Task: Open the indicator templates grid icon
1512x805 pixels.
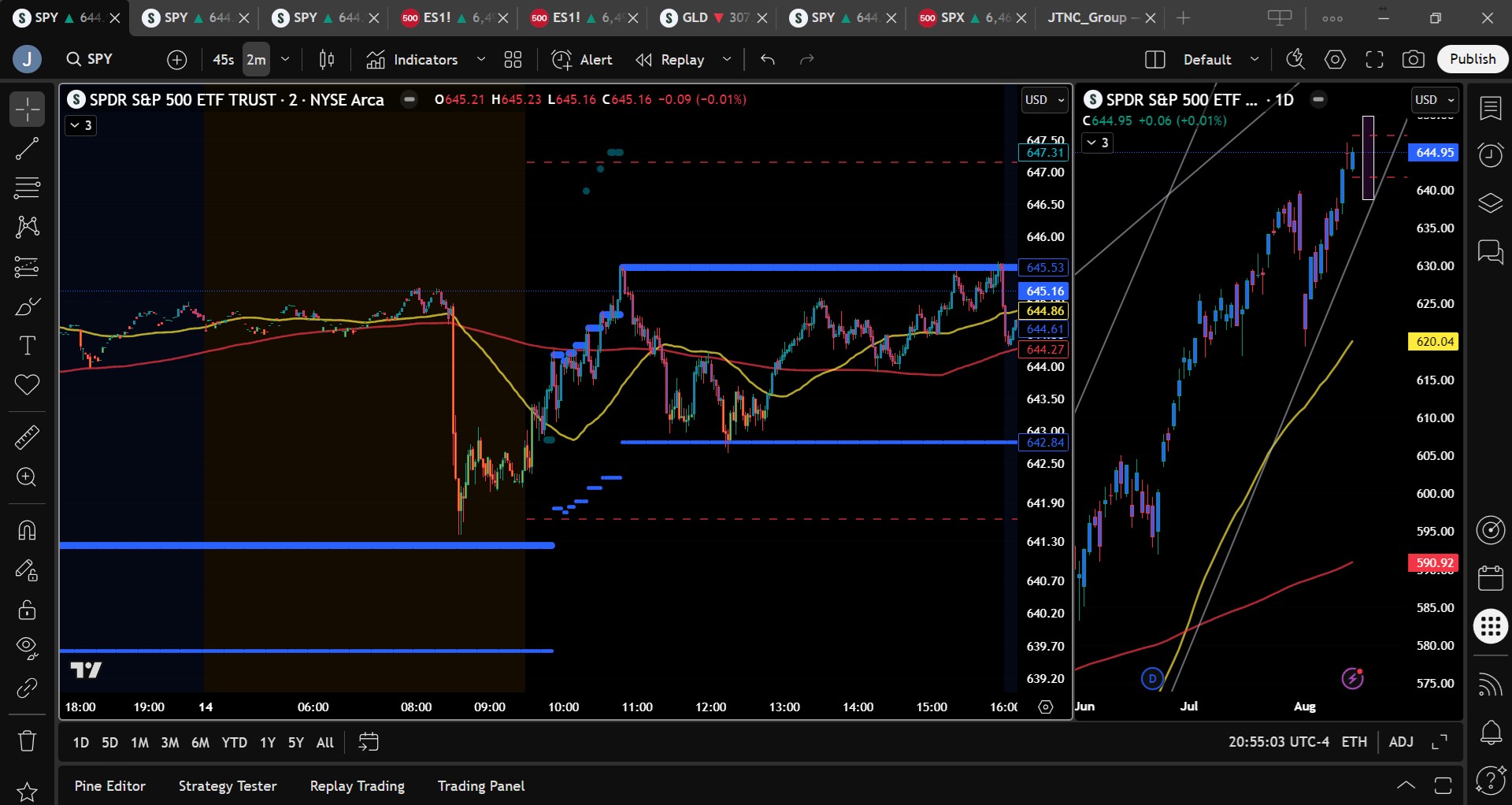Action: click(513, 59)
